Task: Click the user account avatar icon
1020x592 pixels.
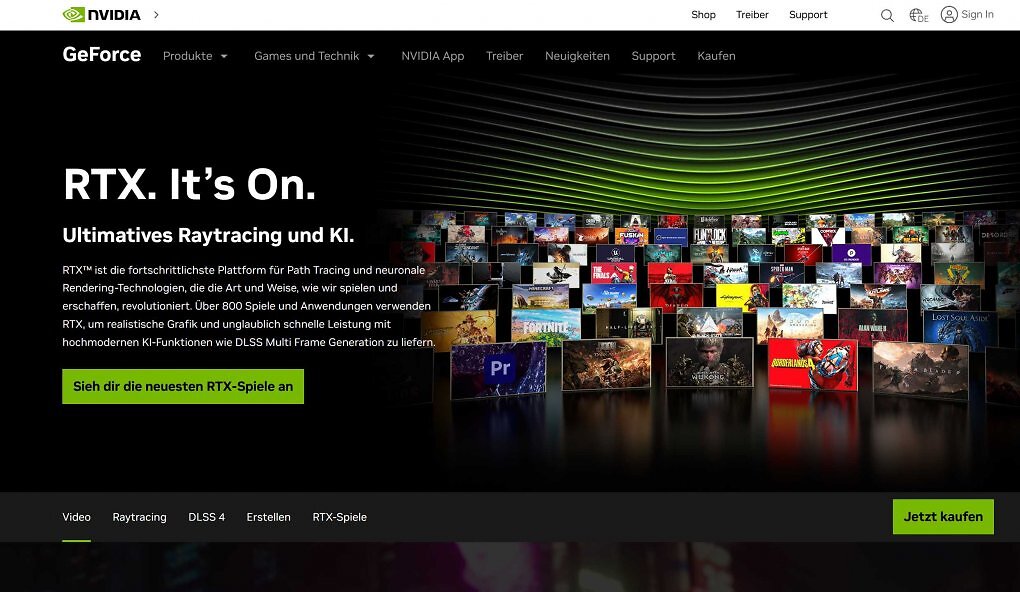Action: pos(949,14)
